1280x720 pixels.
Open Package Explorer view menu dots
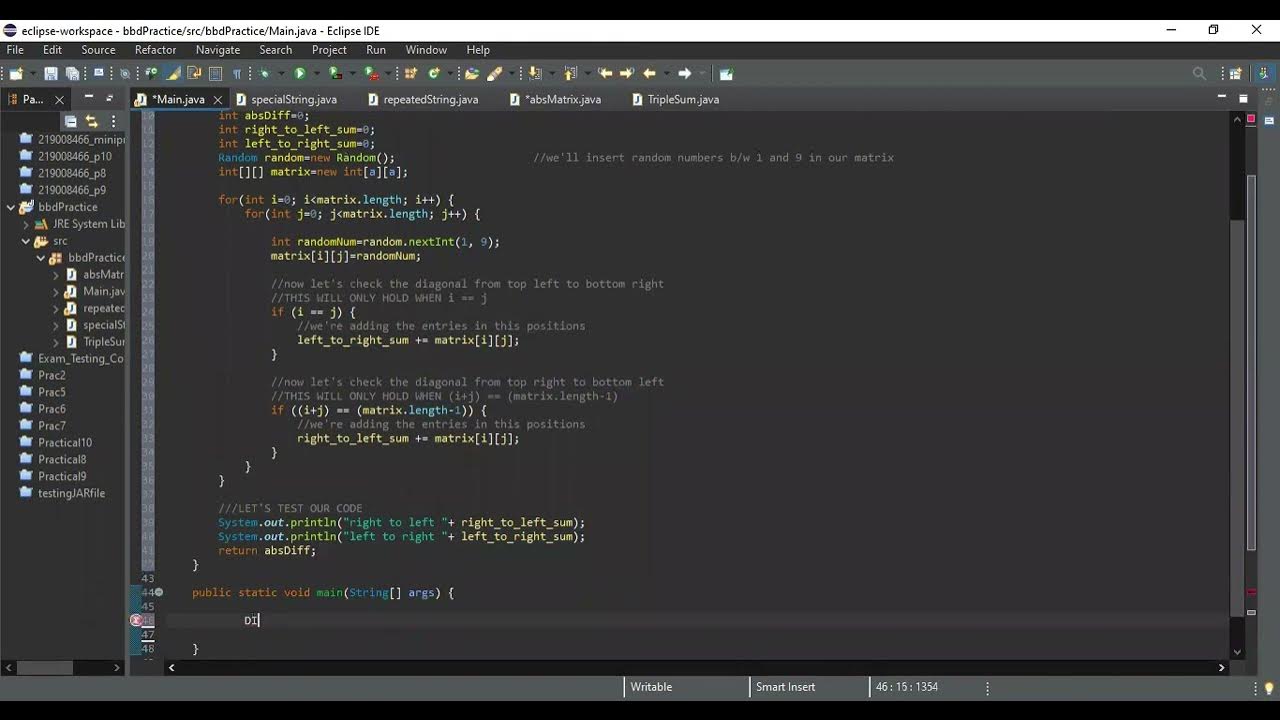coord(113,121)
